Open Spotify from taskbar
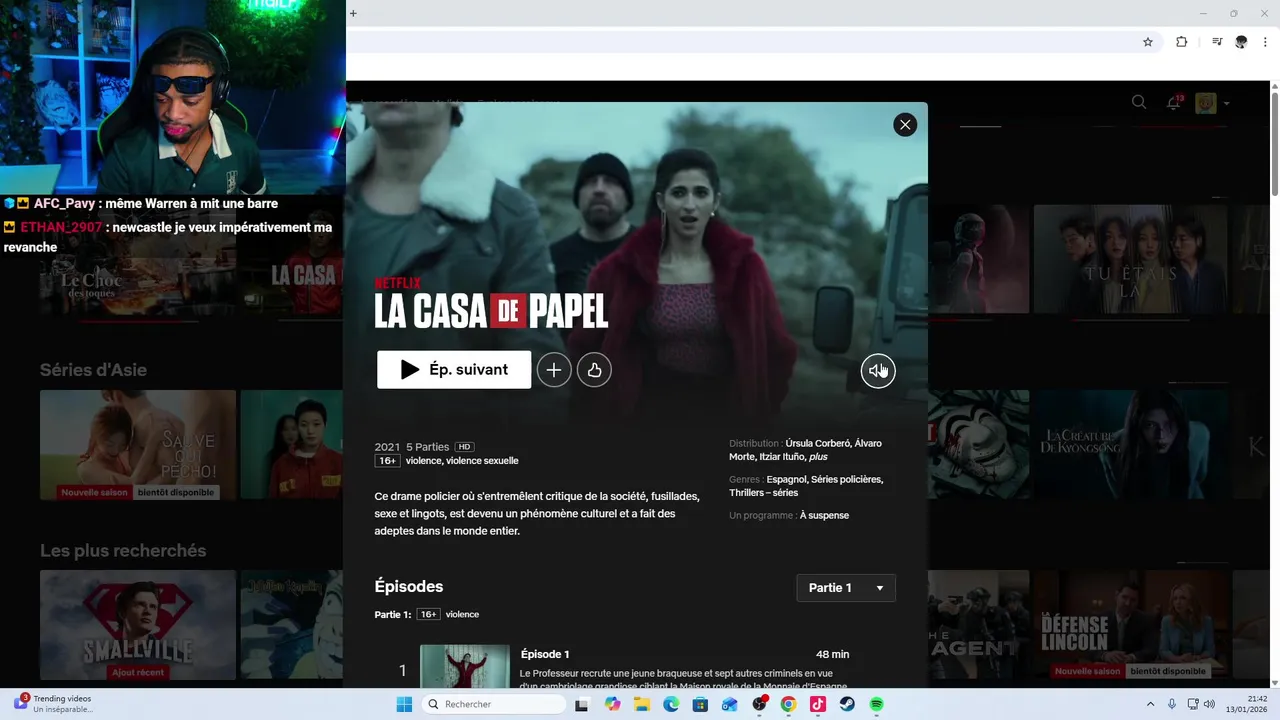Image resolution: width=1280 pixels, height=720 pixels. coord(876,705)
